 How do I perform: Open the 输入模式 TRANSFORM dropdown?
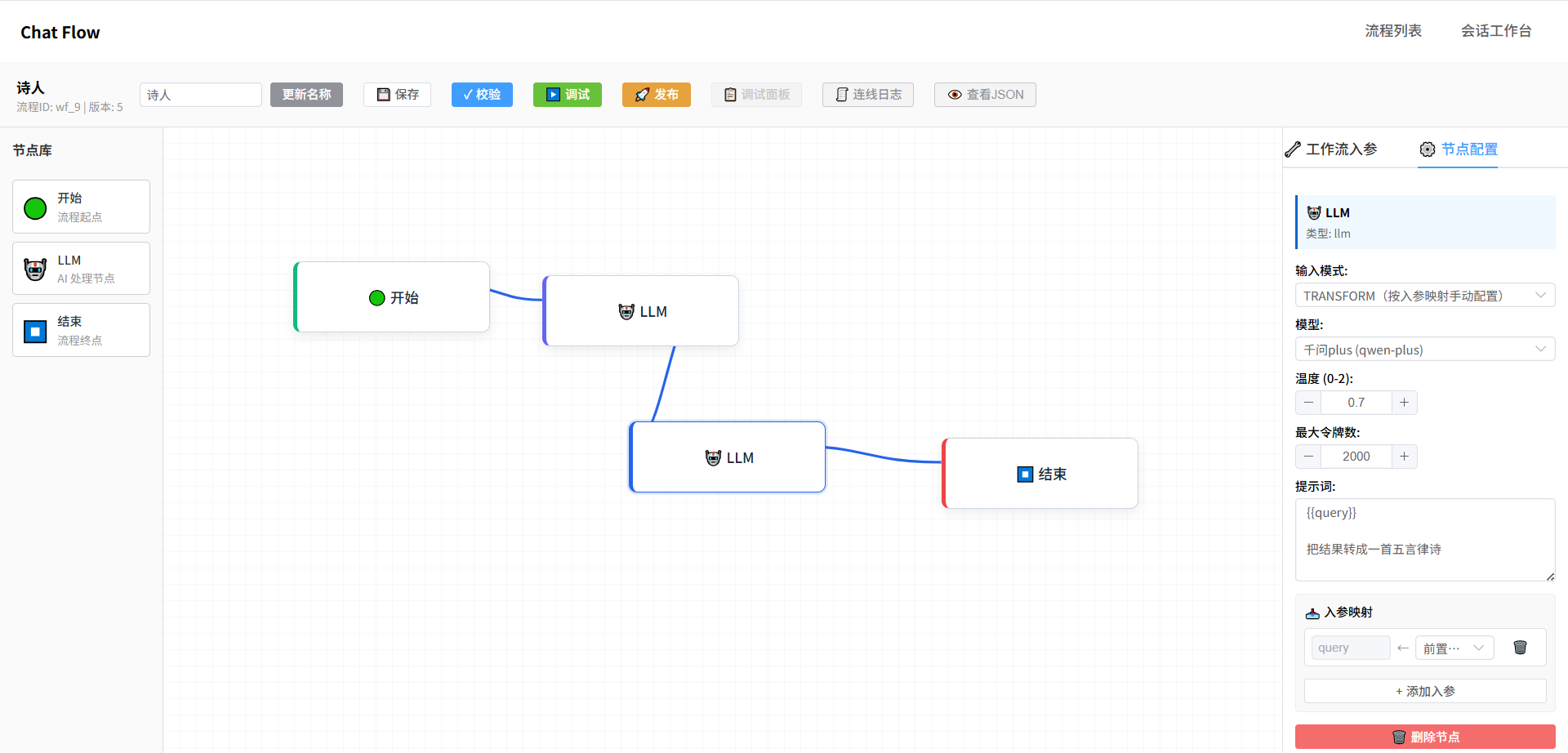point(1425,296)
